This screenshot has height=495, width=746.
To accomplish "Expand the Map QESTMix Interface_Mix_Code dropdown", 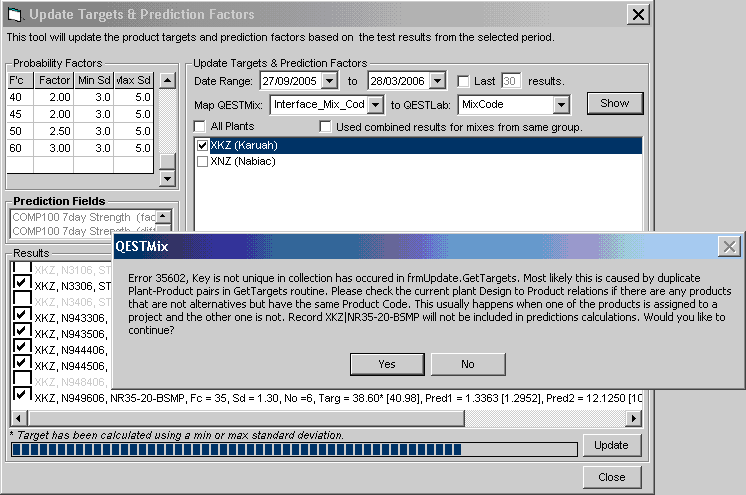I will tap(375, 104).
